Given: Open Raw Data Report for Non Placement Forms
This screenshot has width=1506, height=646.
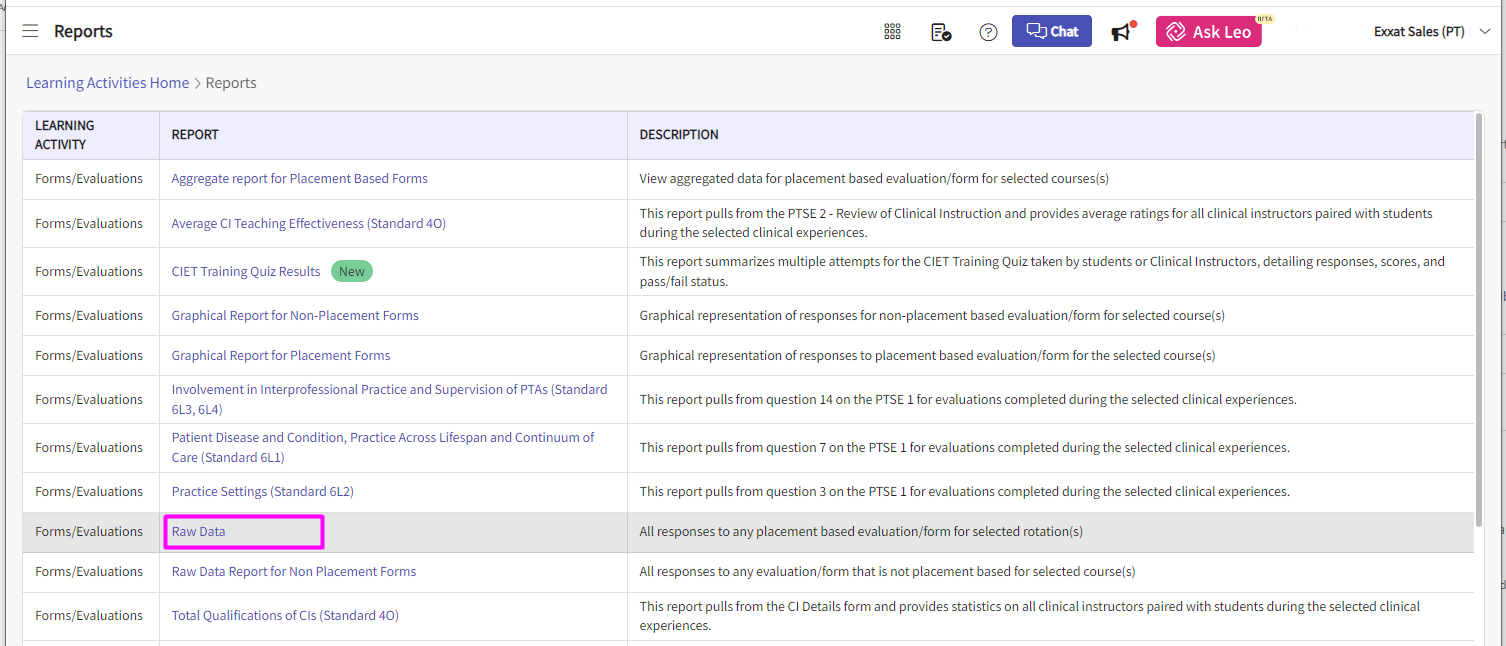Looking at the screenshot, I should (x=293, y=572).
